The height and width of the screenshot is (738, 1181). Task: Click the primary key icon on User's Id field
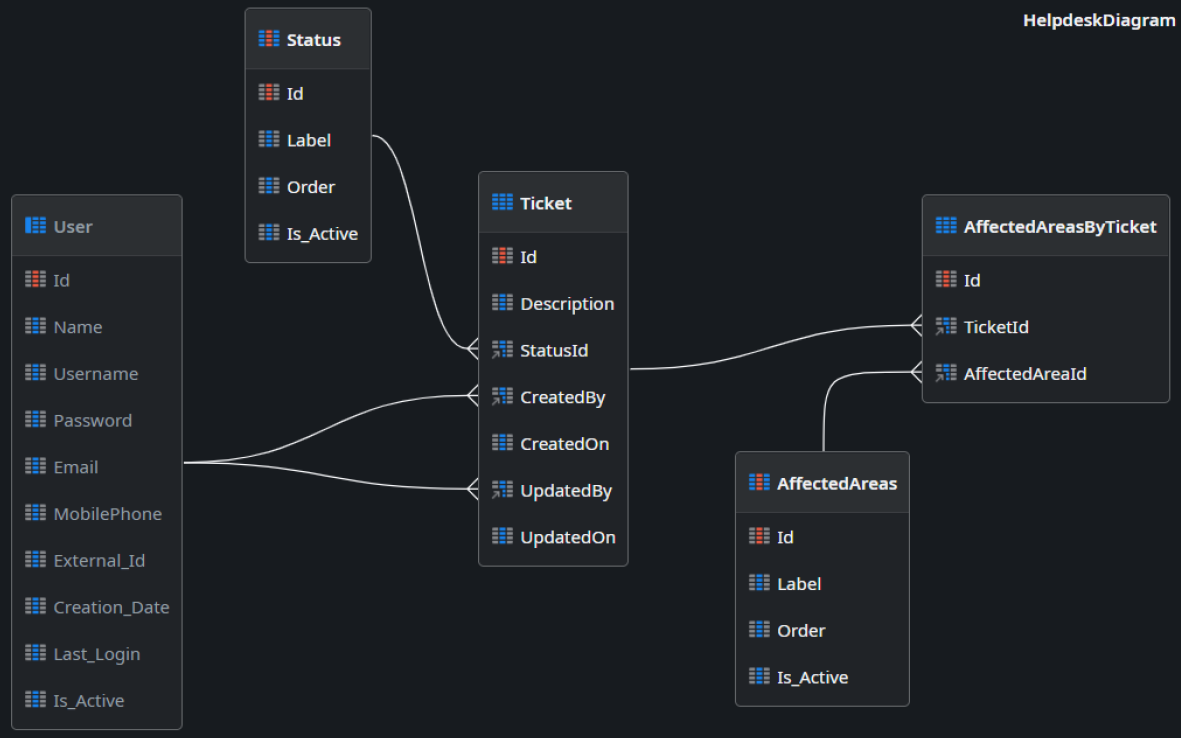coord(34,280)
